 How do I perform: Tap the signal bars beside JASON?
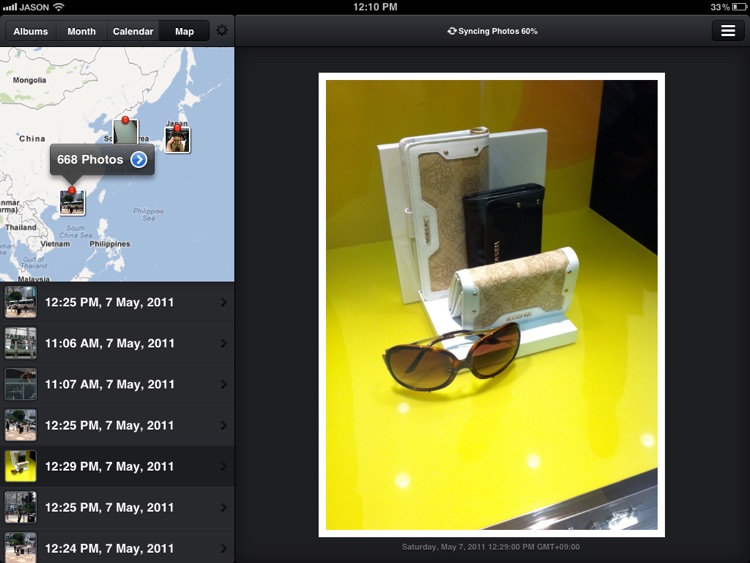[x=10, y=7]
